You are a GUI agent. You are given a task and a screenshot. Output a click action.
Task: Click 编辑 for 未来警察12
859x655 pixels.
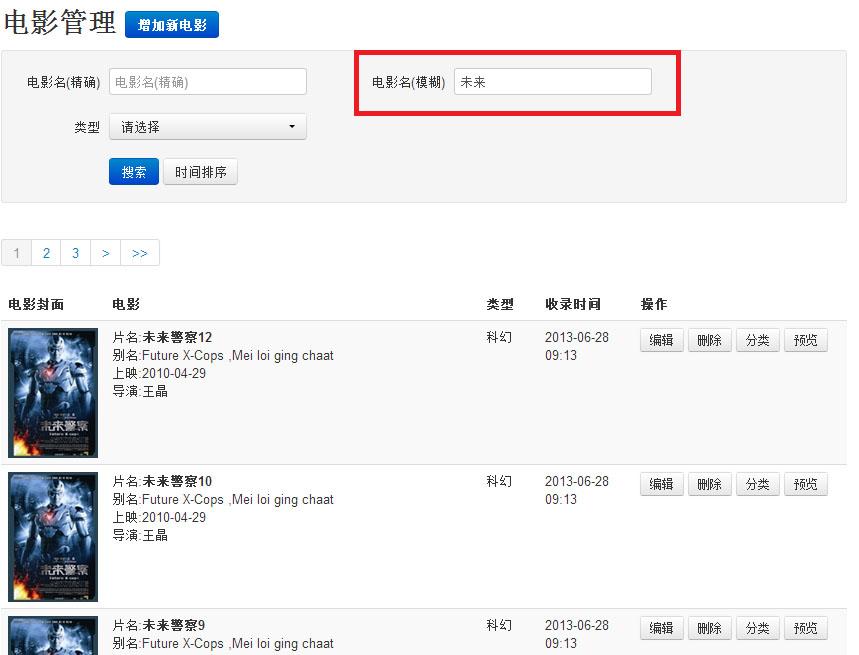[x=661, y=340]
